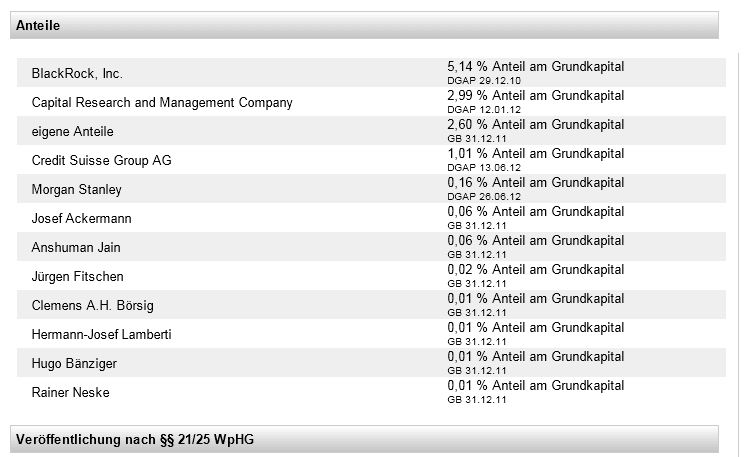This screenshot has height=457, width=750.
Task: Click GB 31.12.11 in Rainer Neske row
Action: [x=477, y=400]
